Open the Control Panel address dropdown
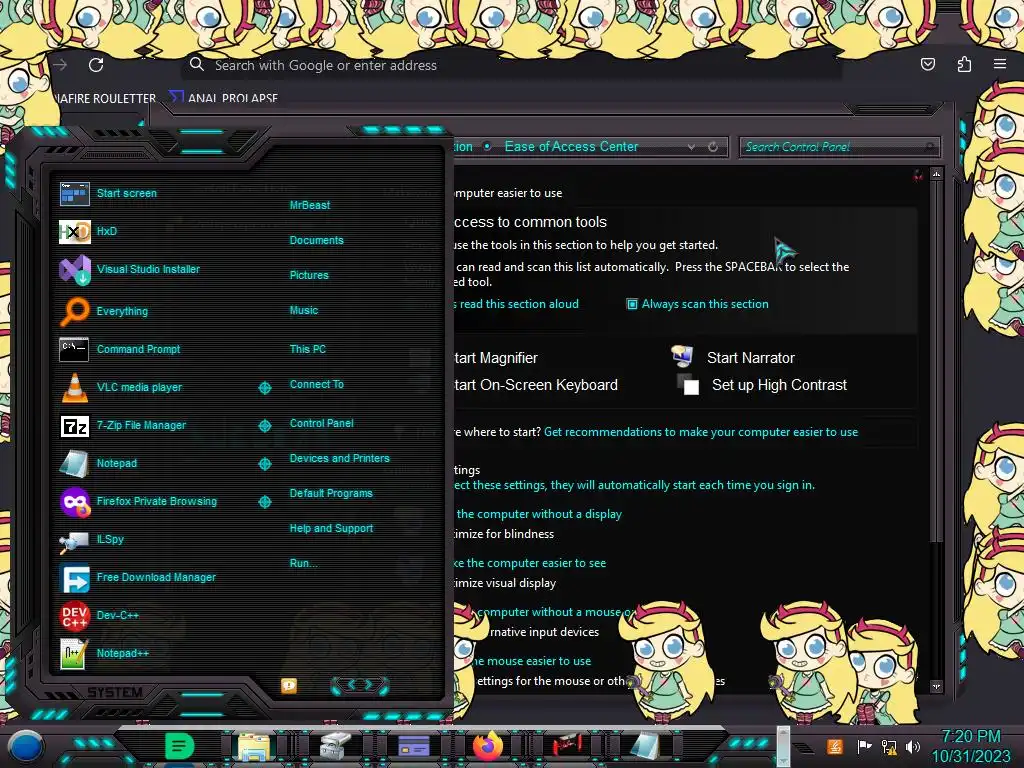The width and height of the screenshot is (1024, 768). point(691,147)
